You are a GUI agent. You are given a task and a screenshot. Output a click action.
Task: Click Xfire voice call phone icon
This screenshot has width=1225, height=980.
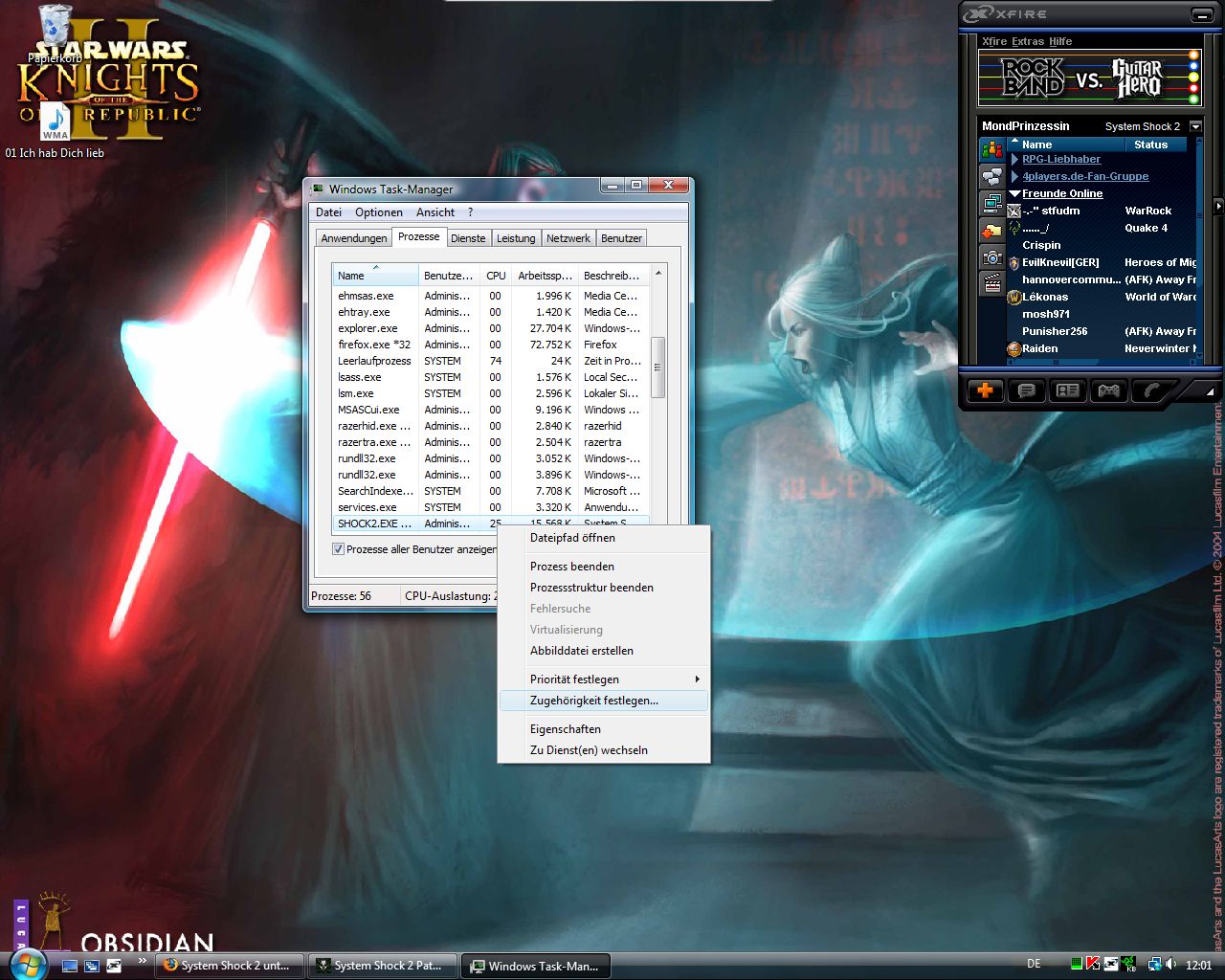tap(1149, 390)
